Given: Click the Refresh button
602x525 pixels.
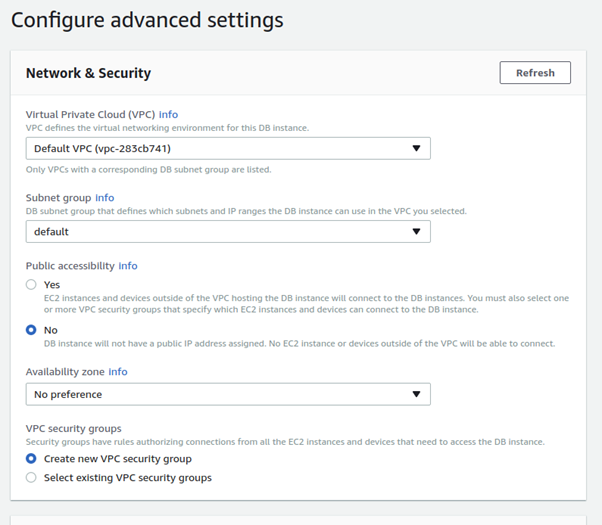Looking at the screenshot, I should (x=535, y=73).
